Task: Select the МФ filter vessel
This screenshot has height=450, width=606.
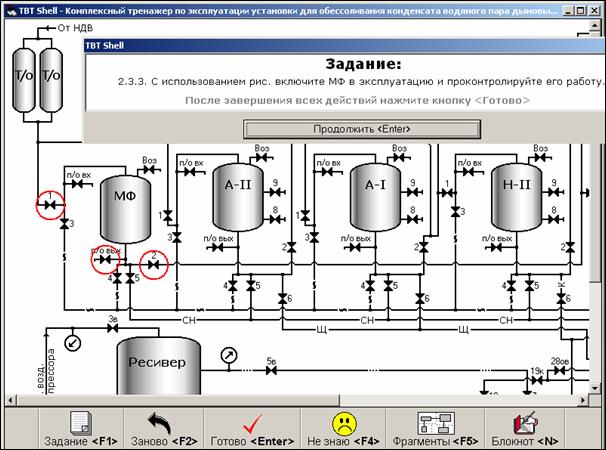Action: tap(125, 209)
